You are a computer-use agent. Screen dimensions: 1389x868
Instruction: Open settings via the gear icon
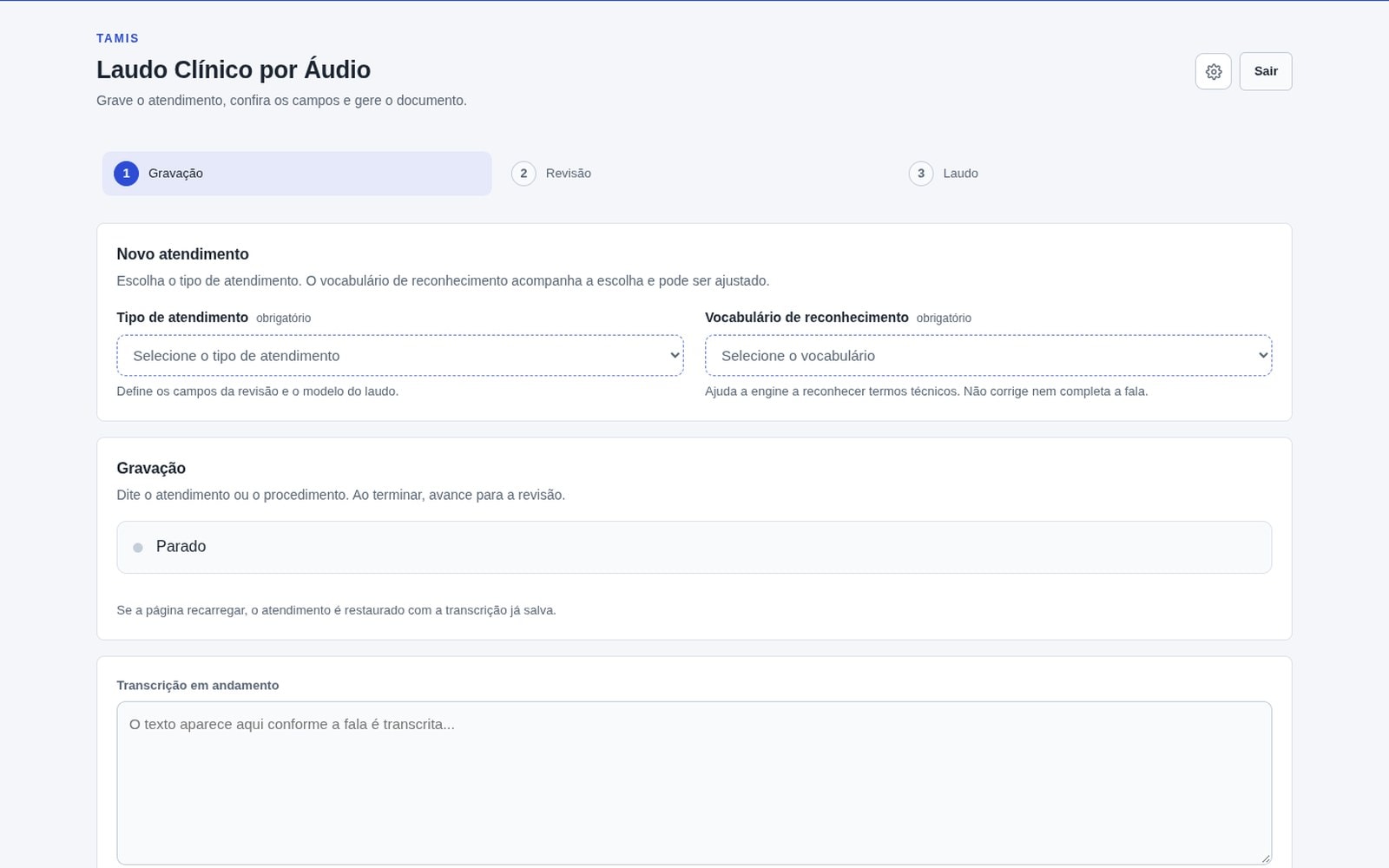(x=1213, y=71)
